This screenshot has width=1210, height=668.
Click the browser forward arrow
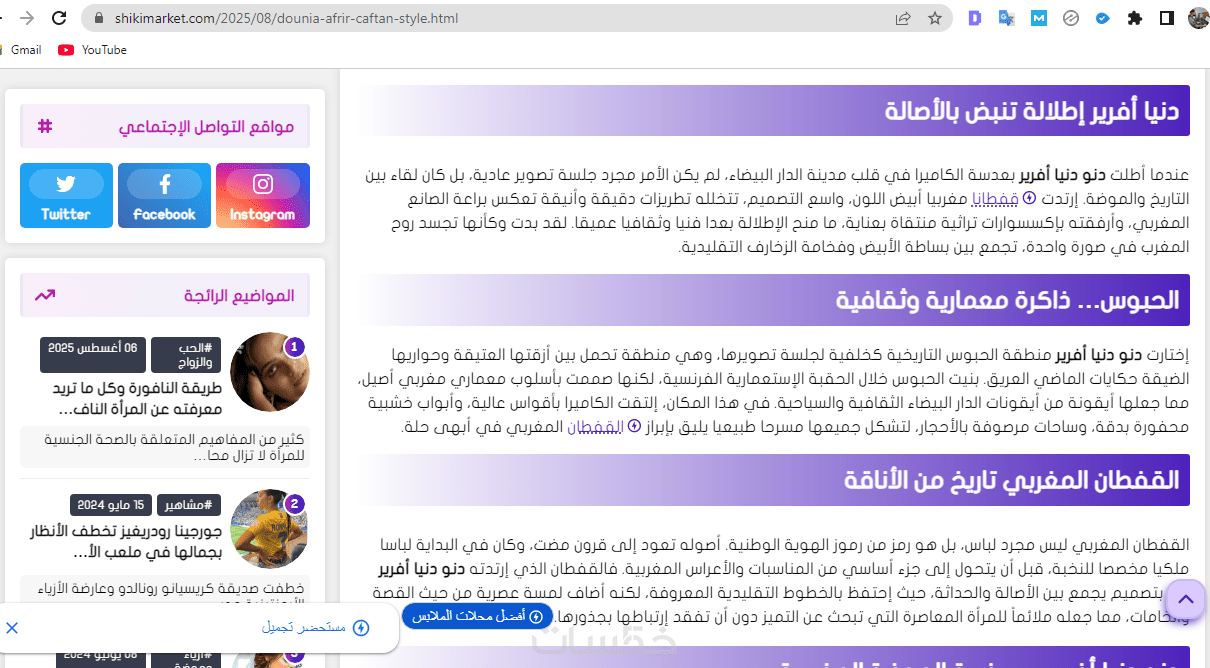(x=27, y=18)
